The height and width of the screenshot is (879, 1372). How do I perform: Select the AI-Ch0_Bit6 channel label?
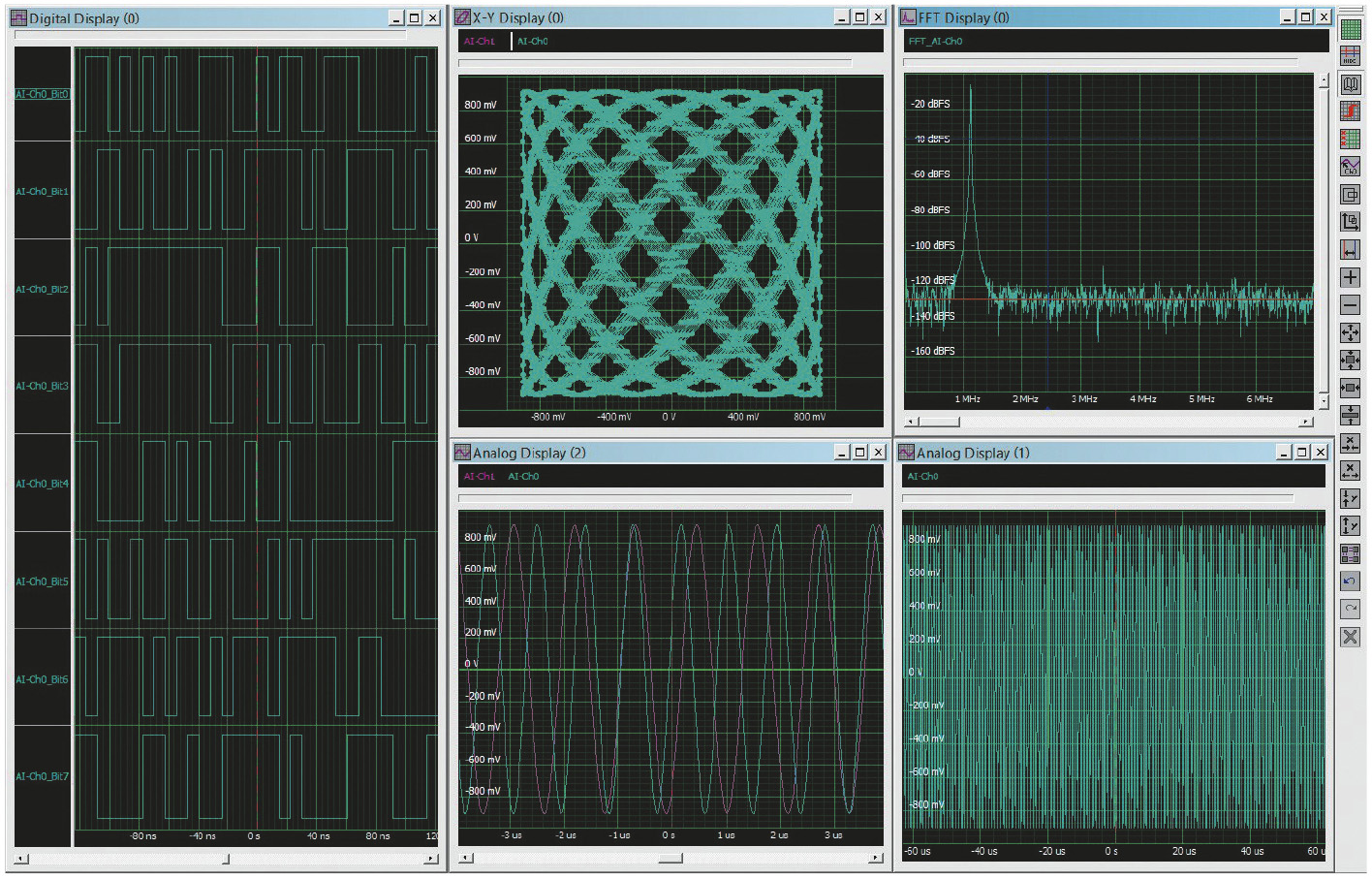coord(43,679)
